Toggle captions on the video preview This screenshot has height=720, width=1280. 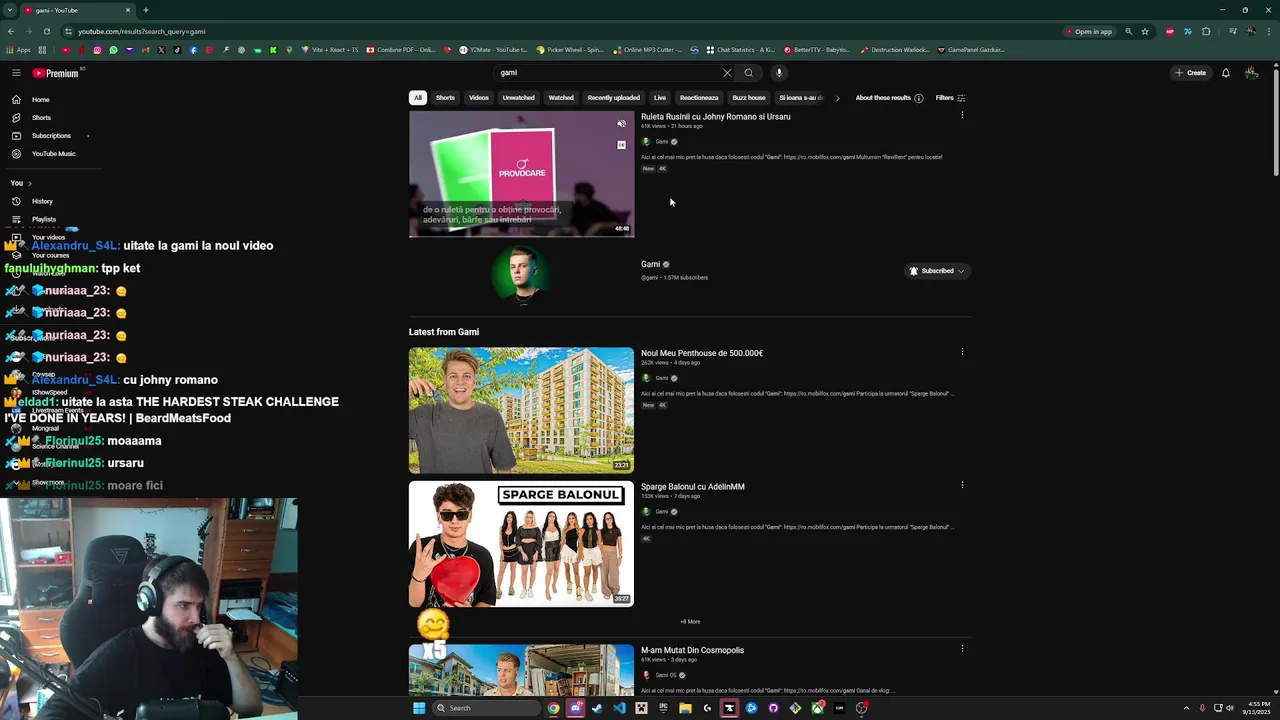[x=621, y=145]
